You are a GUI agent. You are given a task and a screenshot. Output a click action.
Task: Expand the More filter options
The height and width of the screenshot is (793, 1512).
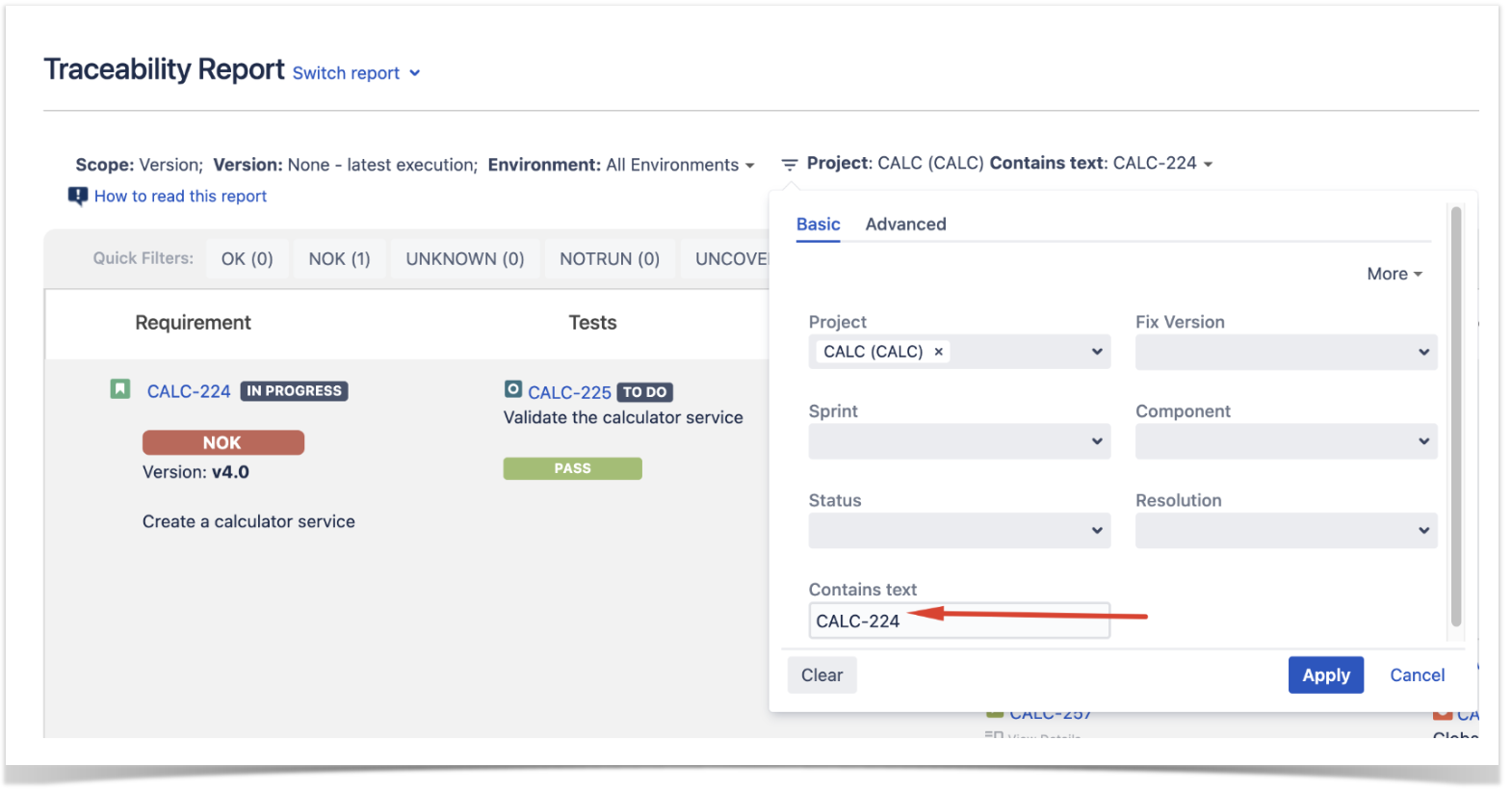(x=1394, y=275)
